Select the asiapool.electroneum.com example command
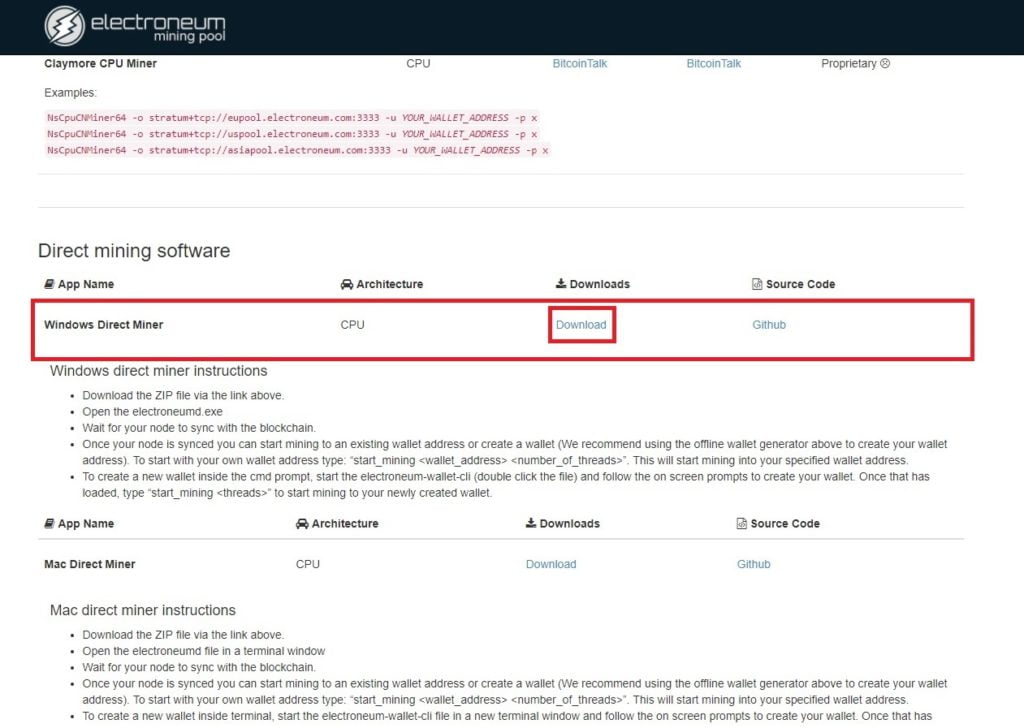The height and width of the screenshot is (728, 1024). pos(298,150)
